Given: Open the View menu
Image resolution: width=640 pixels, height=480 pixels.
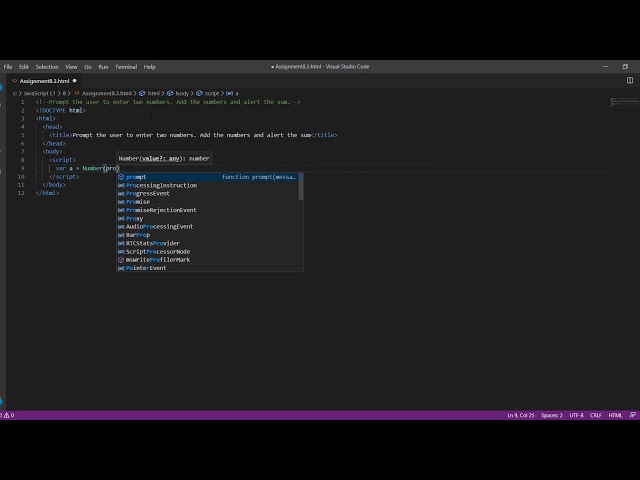Looking at the screenshot, I should pos(71,67).
